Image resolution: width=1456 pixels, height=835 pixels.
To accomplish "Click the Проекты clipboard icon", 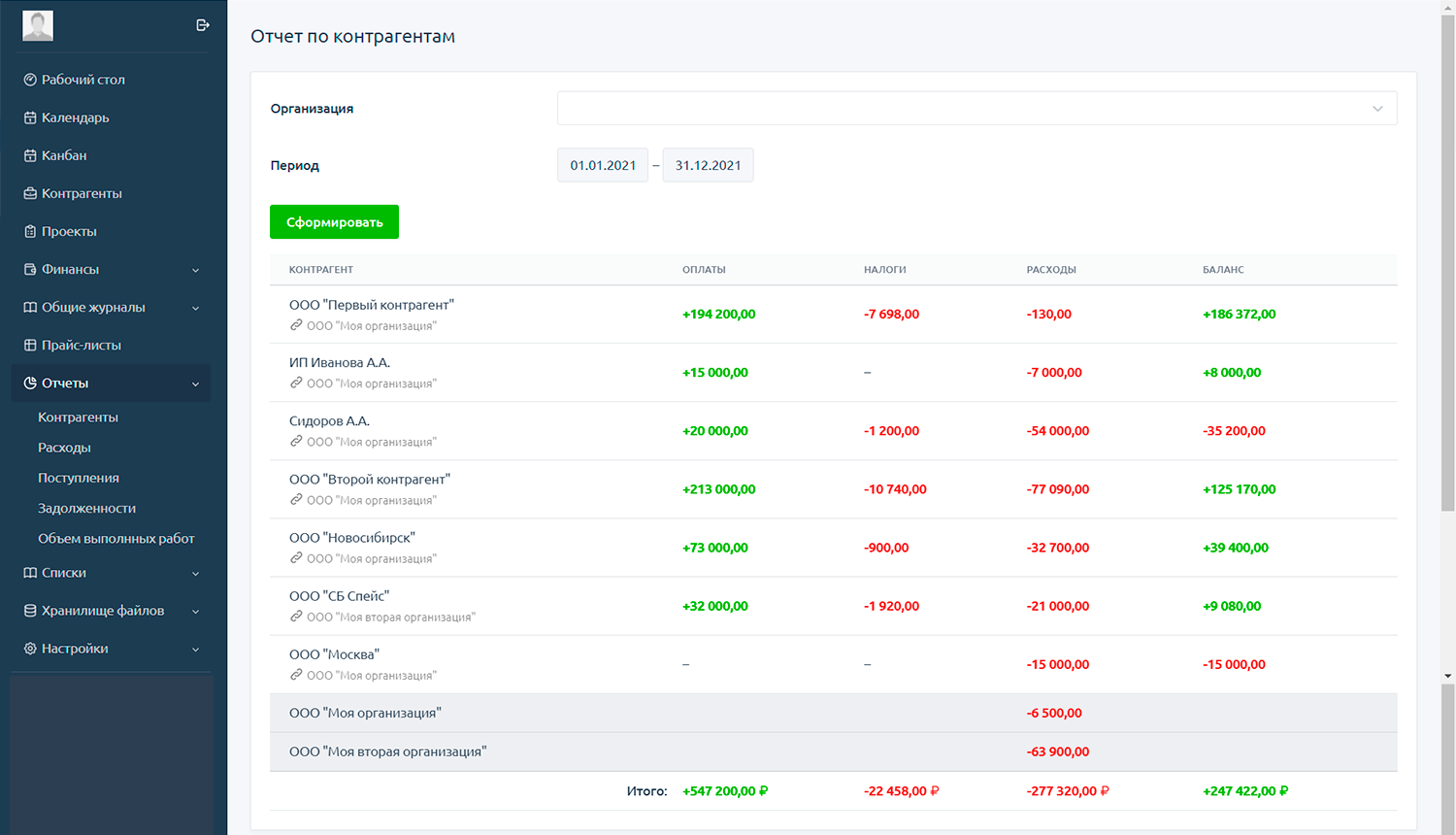I will coord(30,231).
